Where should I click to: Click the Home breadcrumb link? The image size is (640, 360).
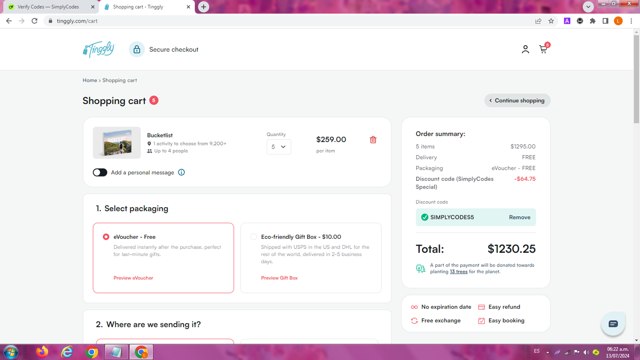[x=89, y=80]
